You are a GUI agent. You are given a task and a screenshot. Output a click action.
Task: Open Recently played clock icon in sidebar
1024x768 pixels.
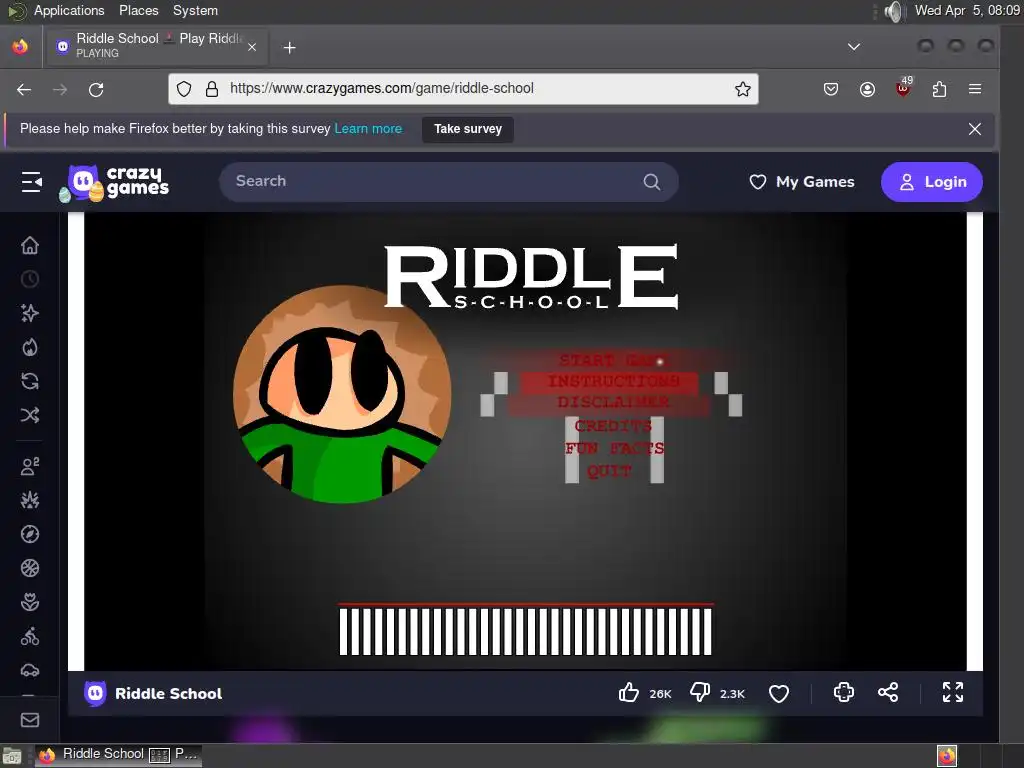[30, 280]
